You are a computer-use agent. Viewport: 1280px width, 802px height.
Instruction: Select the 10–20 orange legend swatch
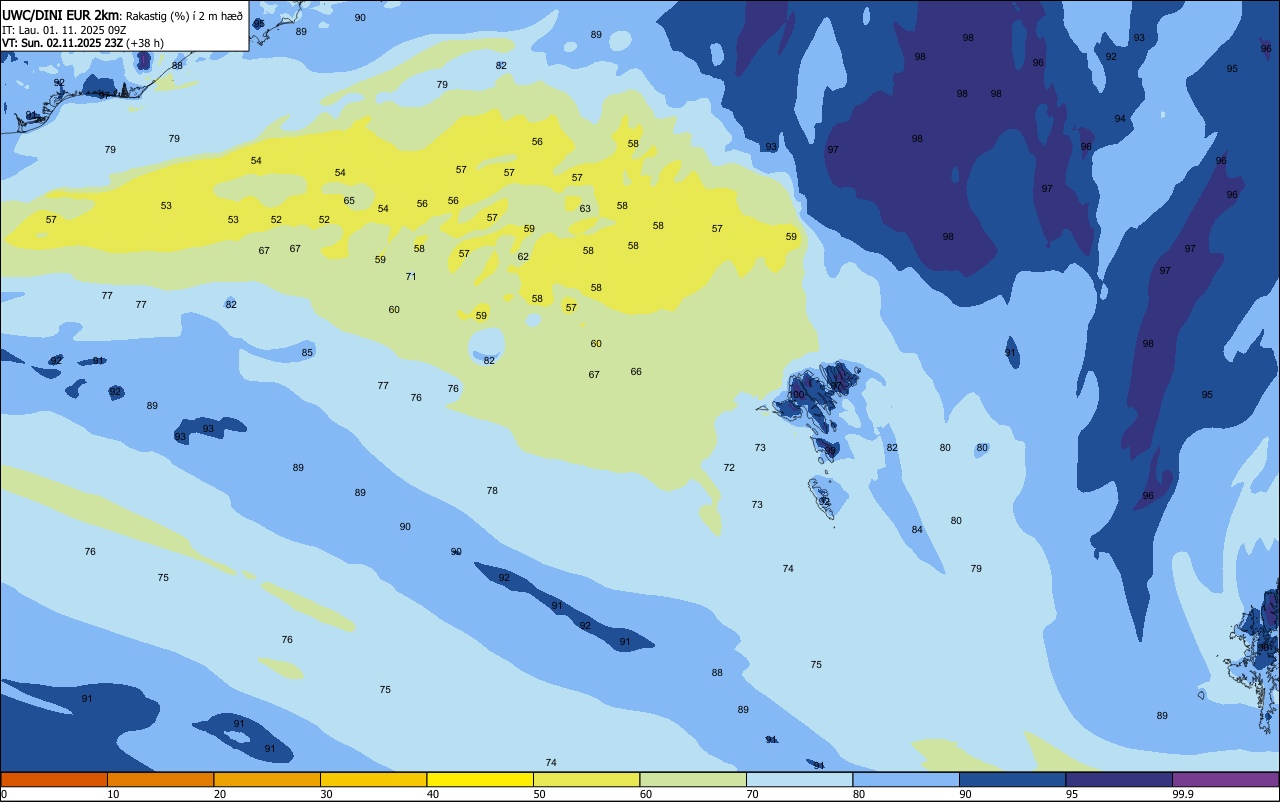[x=160, y=779]
